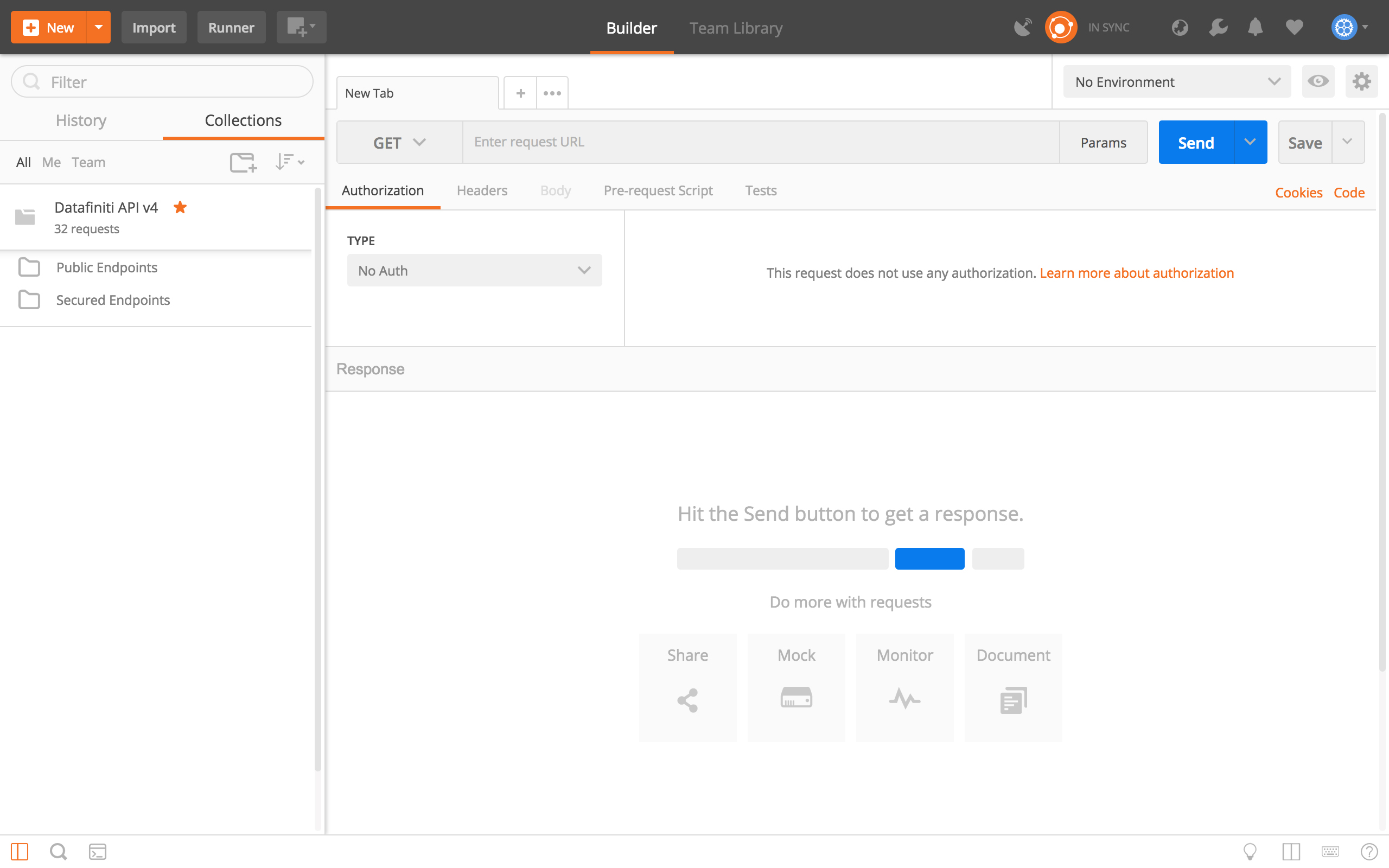Click the Import button
Screen dimensions: 1389x868
pyautogui.click(x=154, y=27)
